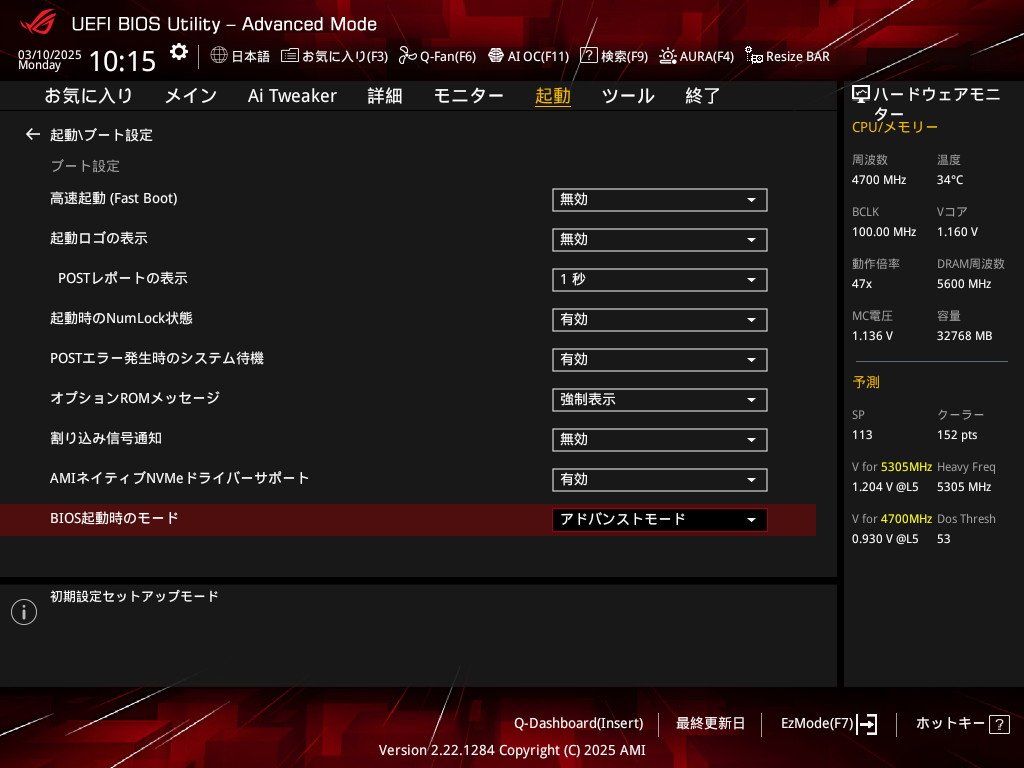Click the info circle icon
Screen dimensions: 1024x768
24,612
